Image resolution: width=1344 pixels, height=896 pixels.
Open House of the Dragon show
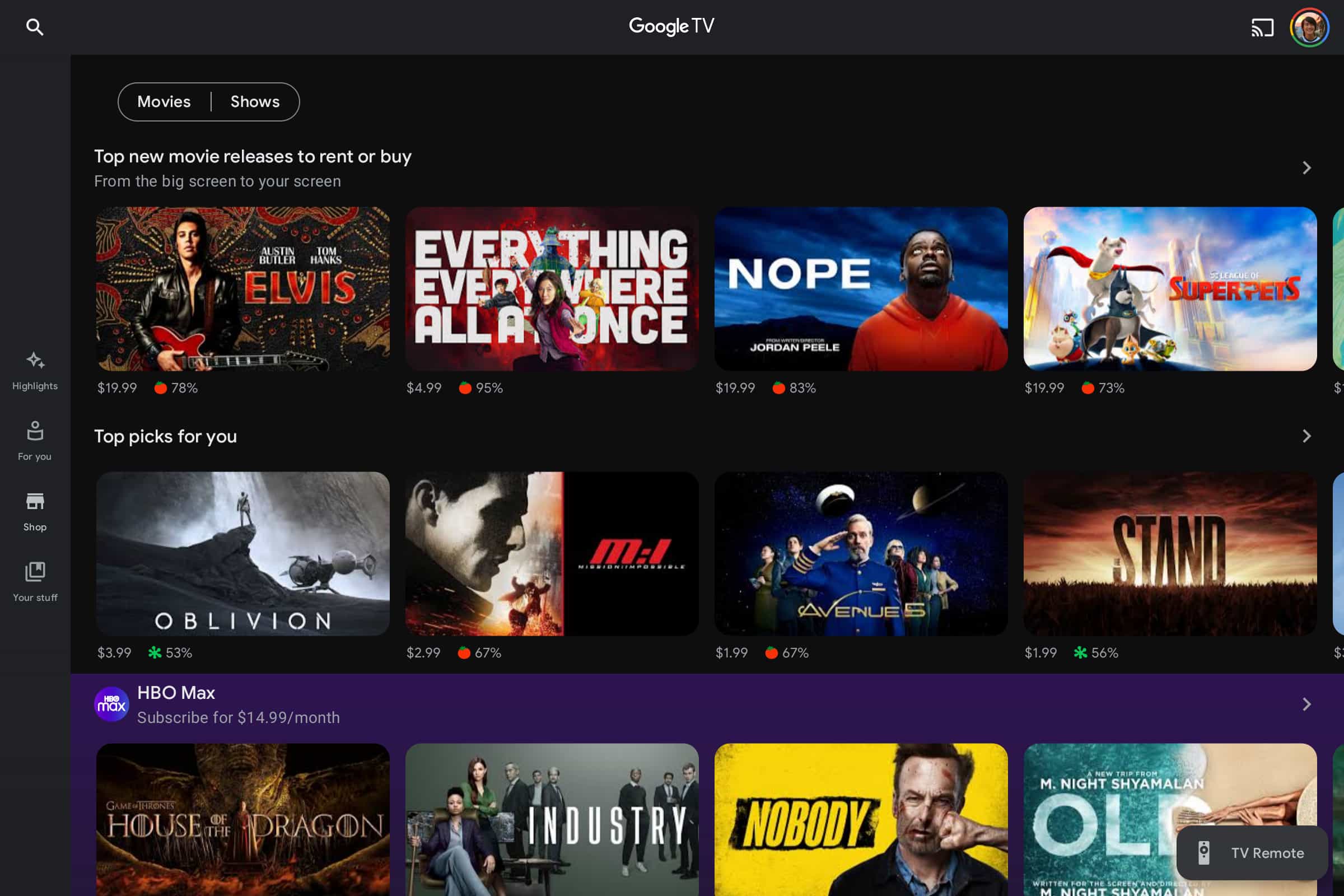pos(243,819)
